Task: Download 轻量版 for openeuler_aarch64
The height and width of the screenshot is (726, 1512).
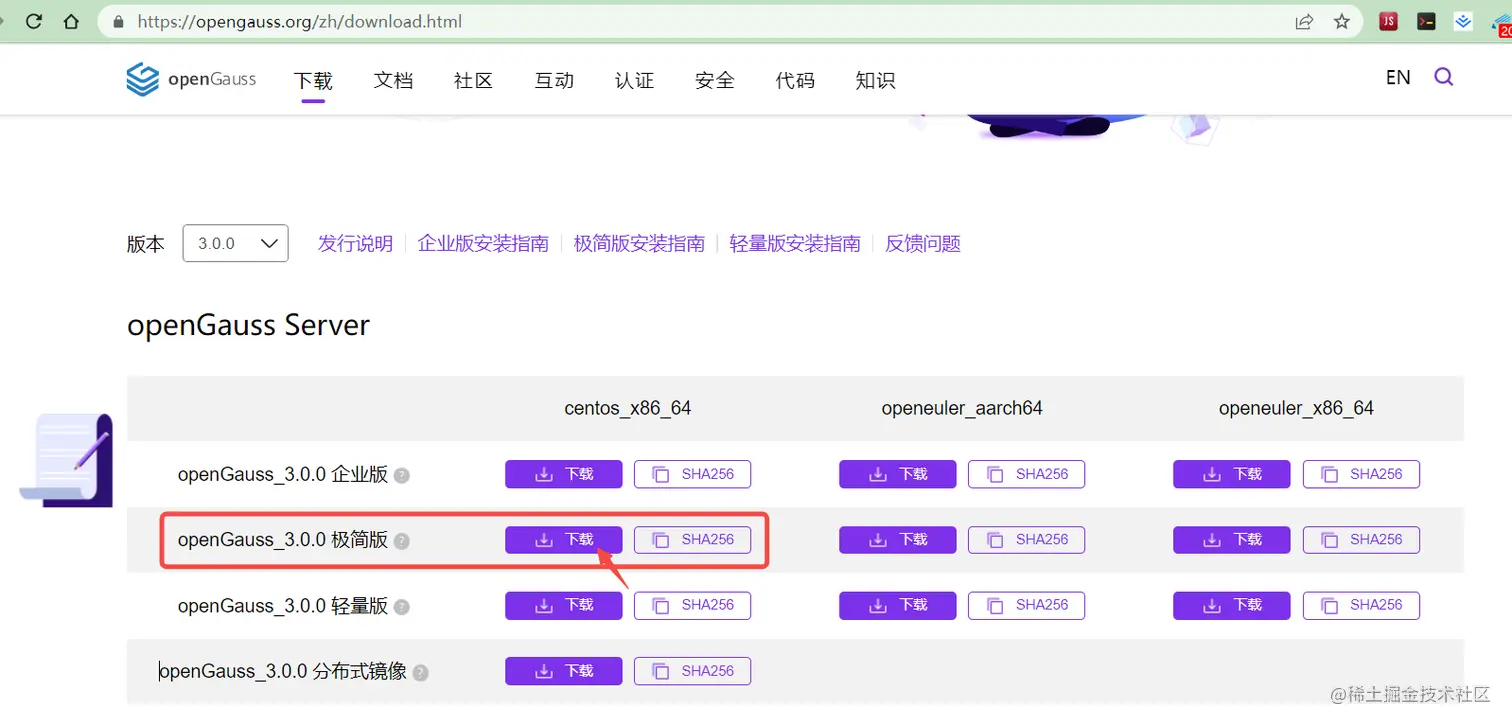Action: coord(898,605)
